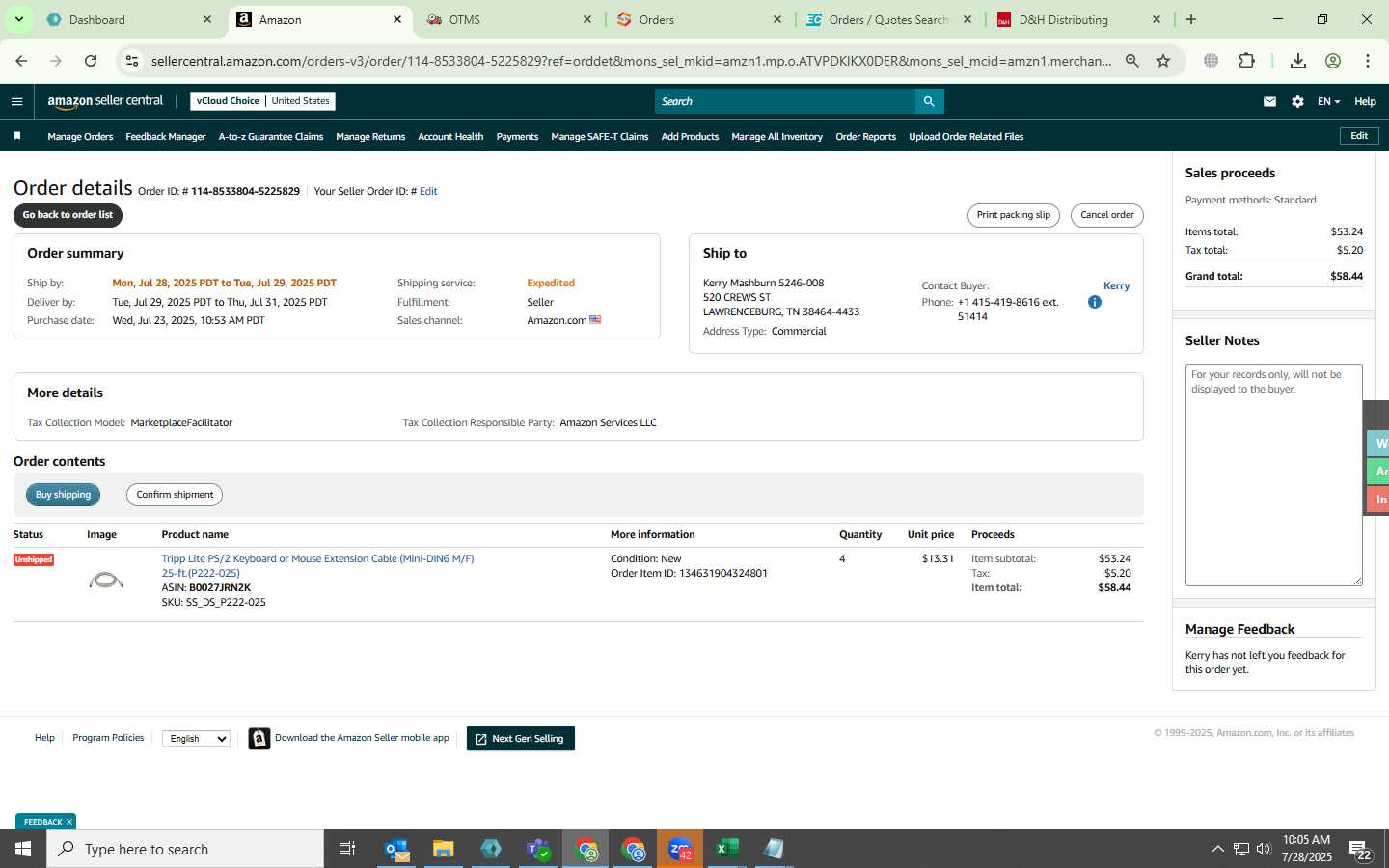This screenshot has width=1389, height=868.
Task: Close the Amazon browser tab
Action: coord(397,19)
